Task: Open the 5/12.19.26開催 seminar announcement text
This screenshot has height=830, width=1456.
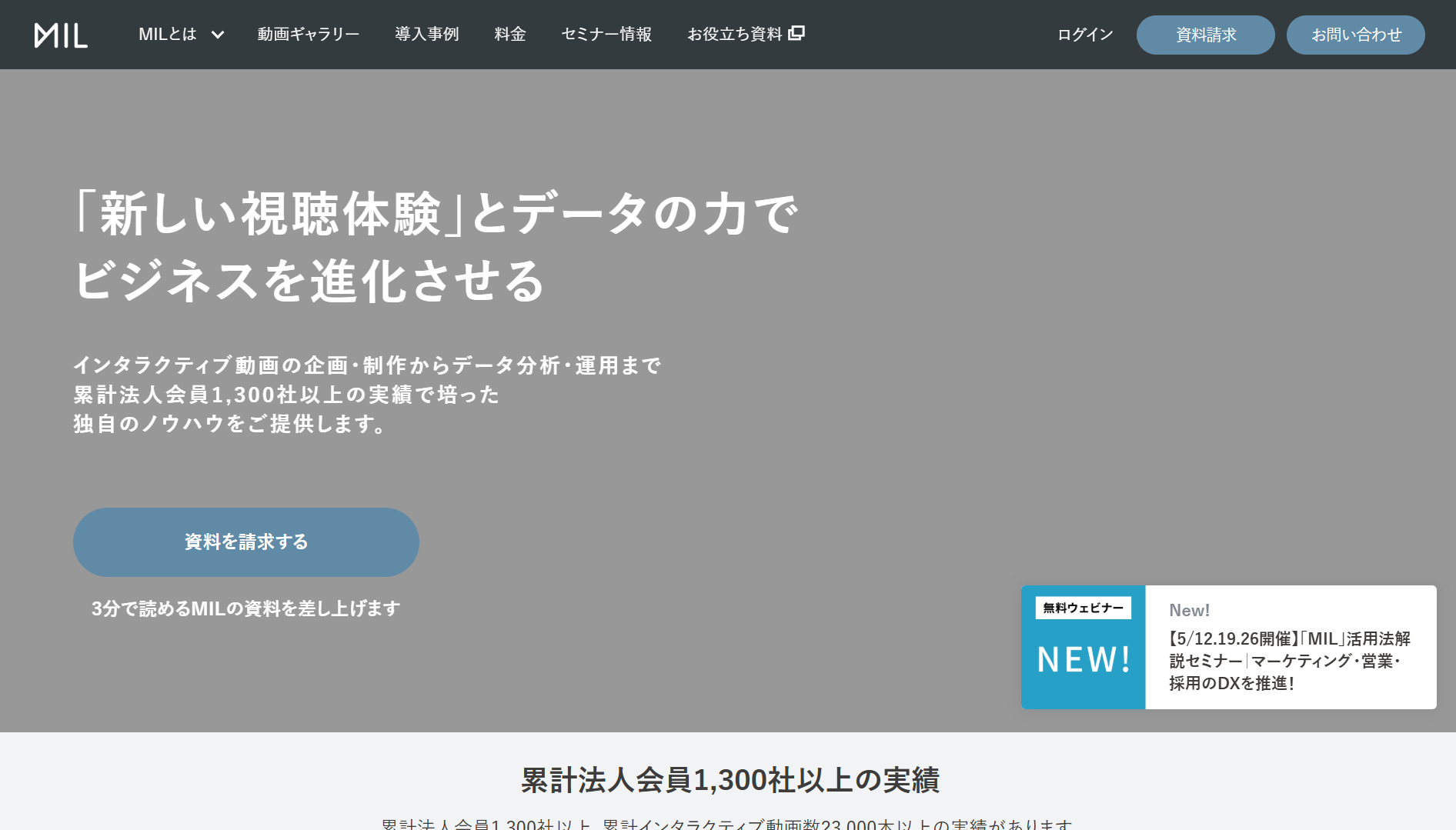Action: 1290,661
